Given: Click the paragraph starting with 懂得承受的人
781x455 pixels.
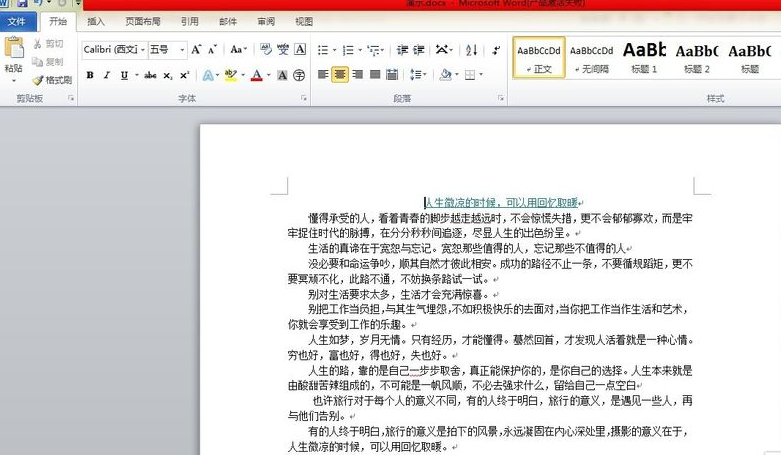Looking at the screenshot, I should pyautogui.click(x=490, y=225).
